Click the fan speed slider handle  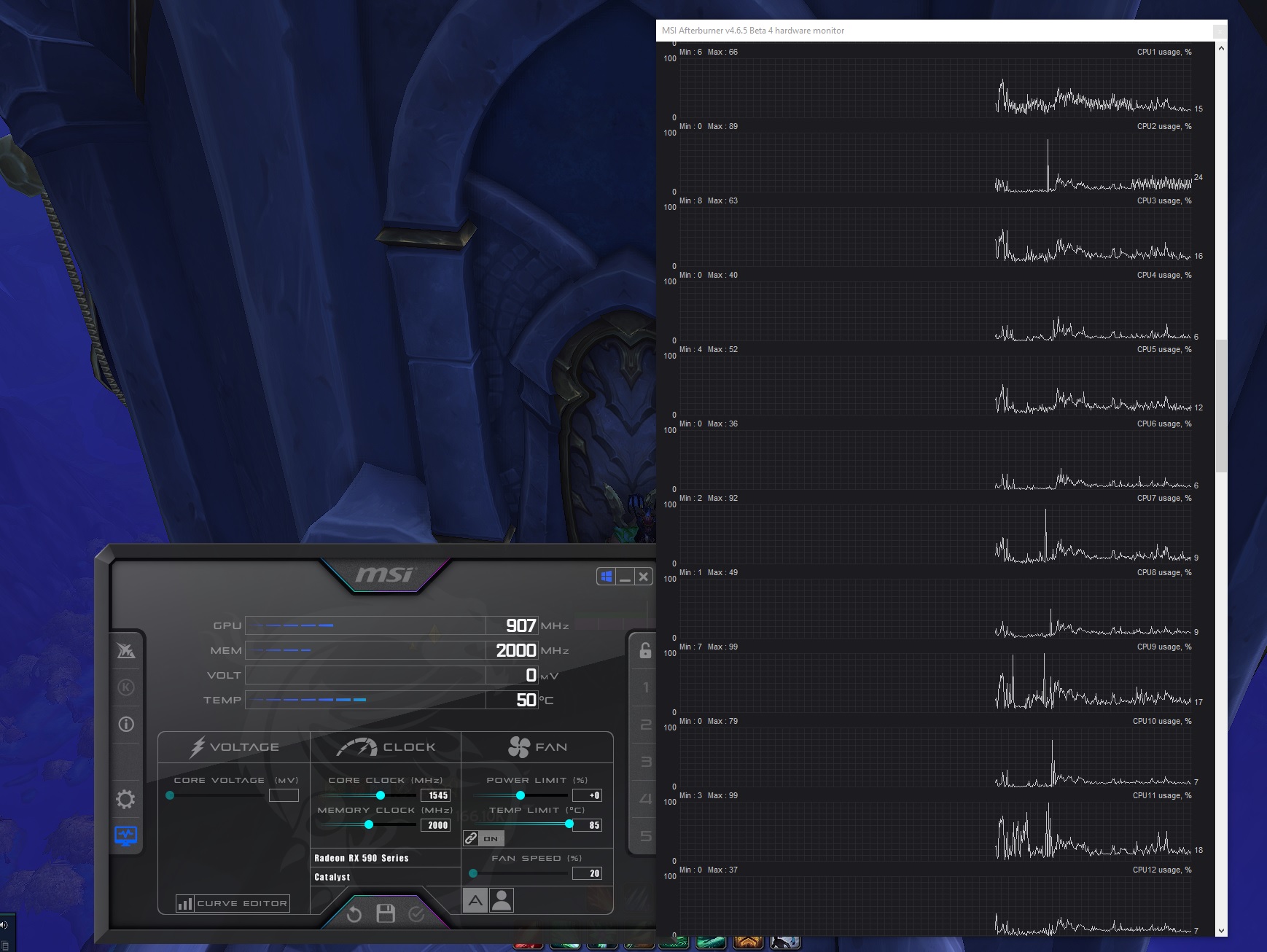(x=473, y=873)
